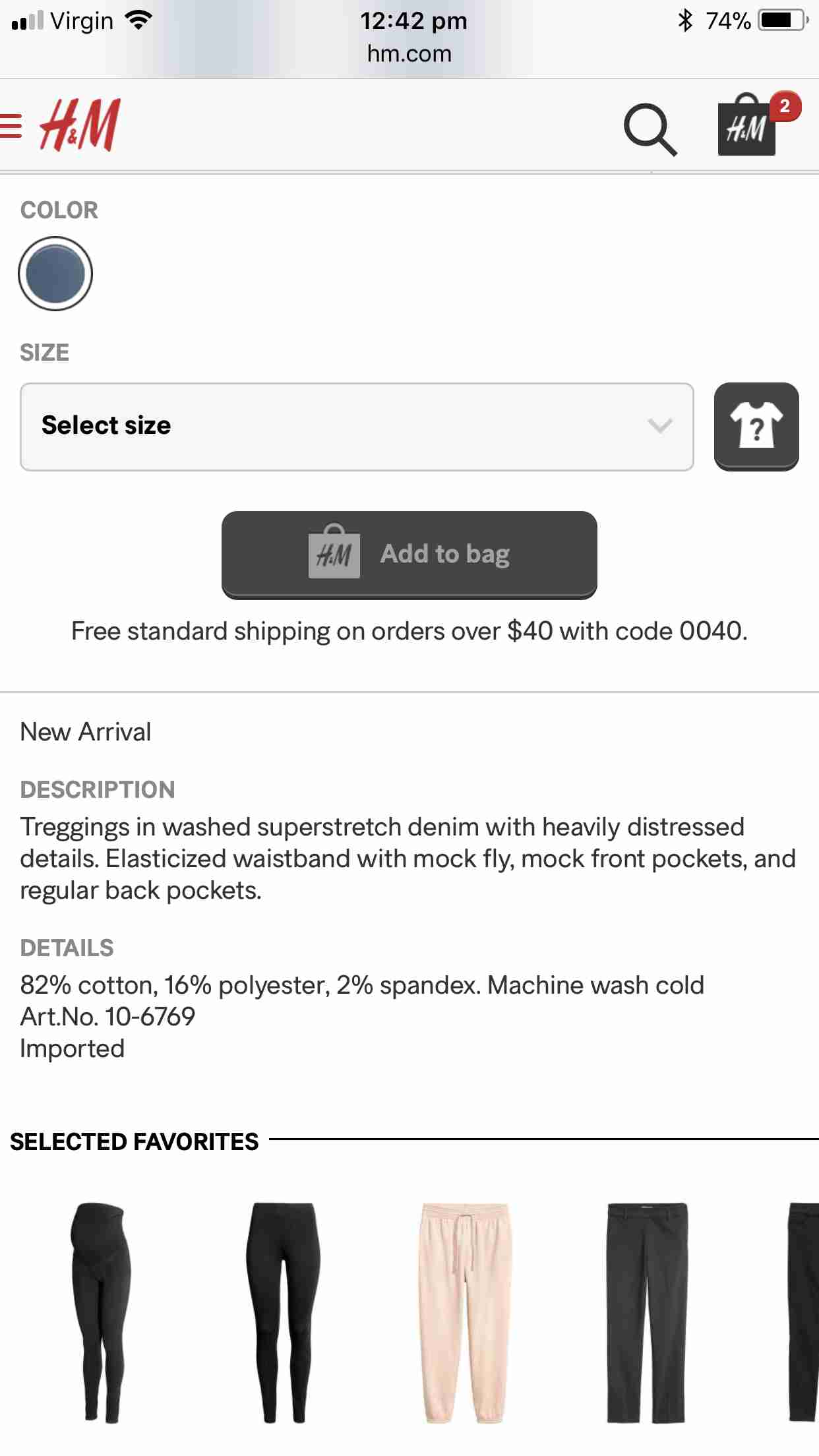Open the black leggings thumbnail
The width and height of the screenshot is (819, 1456).
pos(283,1312)
